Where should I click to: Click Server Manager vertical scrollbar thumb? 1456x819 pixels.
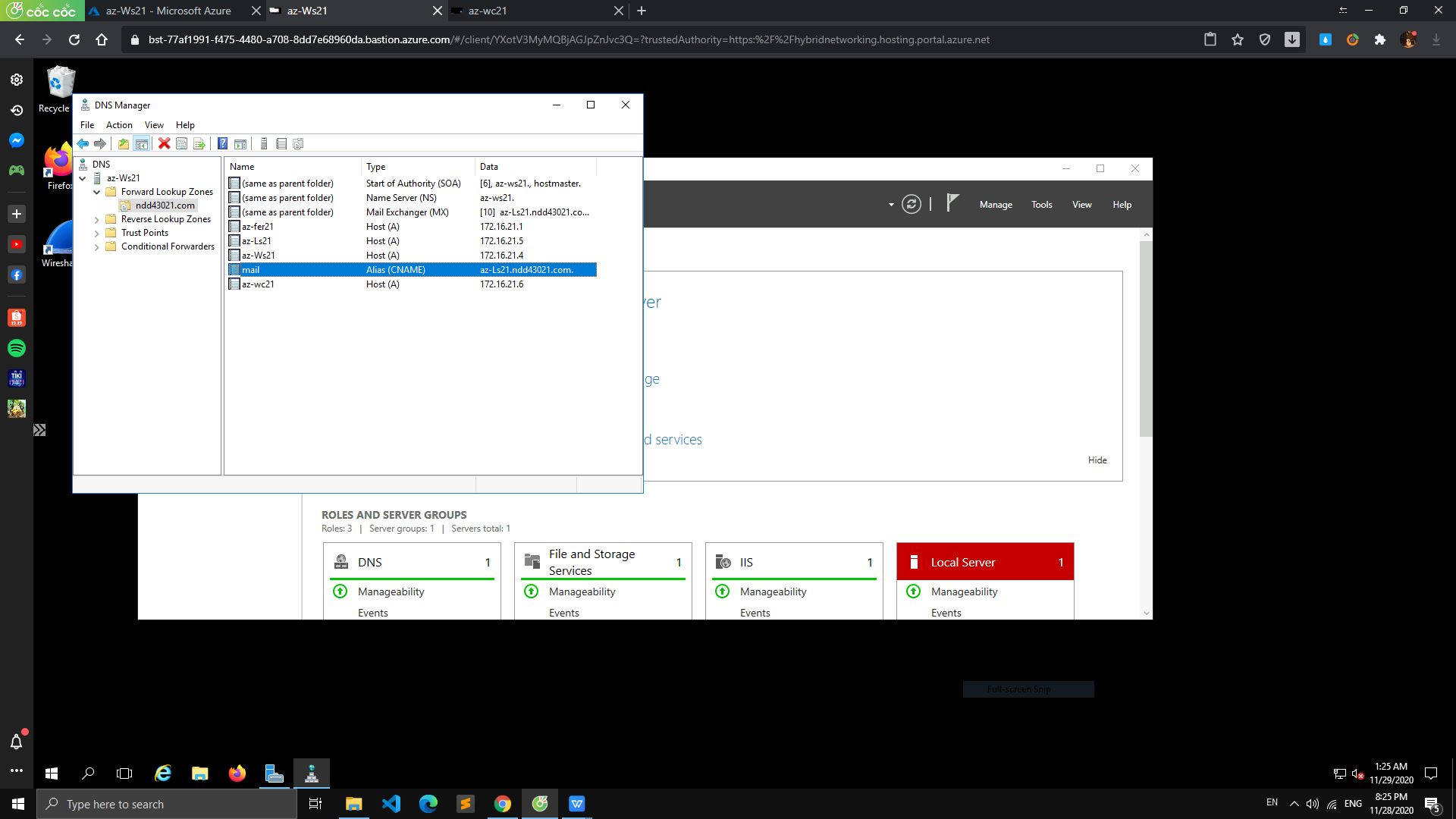pos(1146,337)
